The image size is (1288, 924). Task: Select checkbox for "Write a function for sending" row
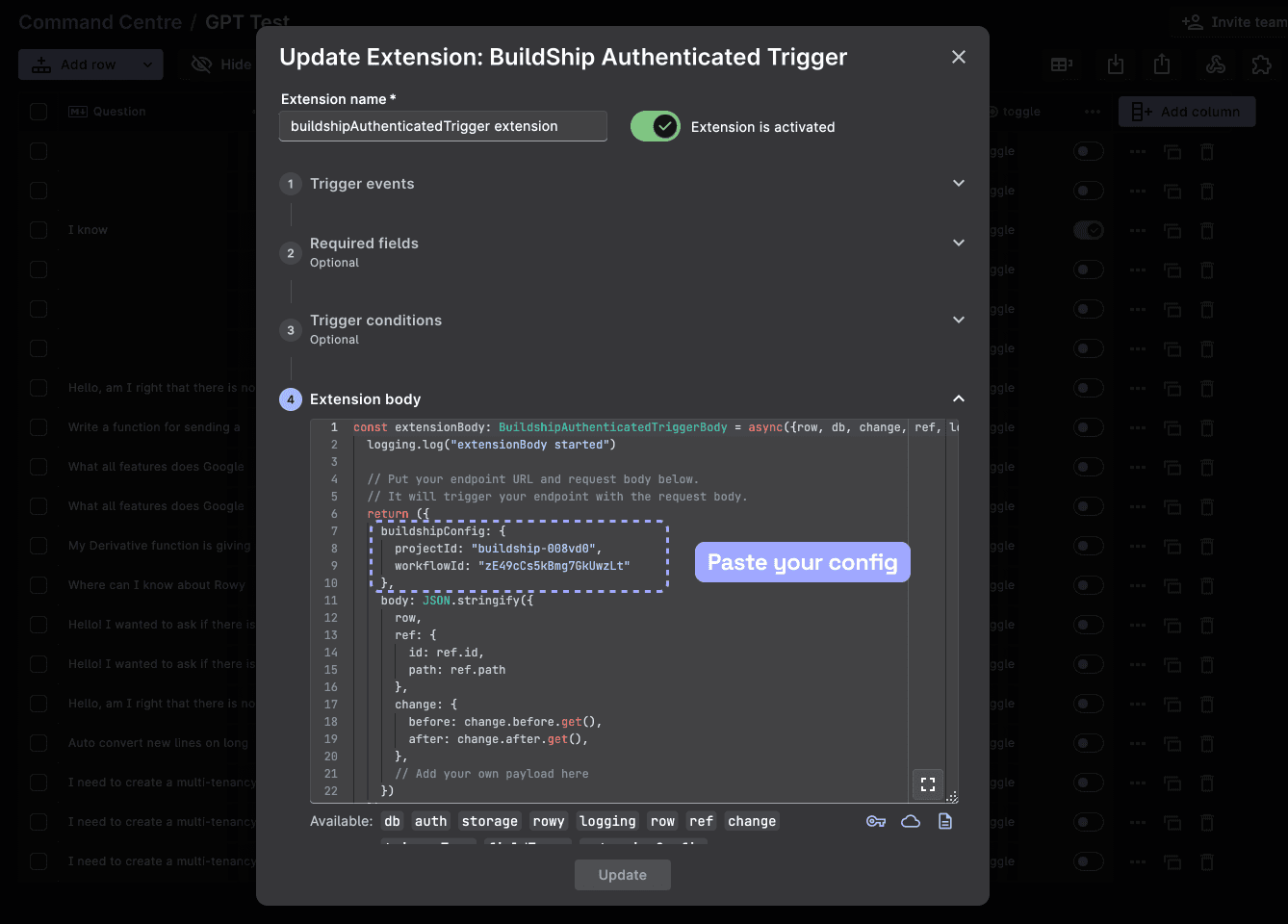39,427
